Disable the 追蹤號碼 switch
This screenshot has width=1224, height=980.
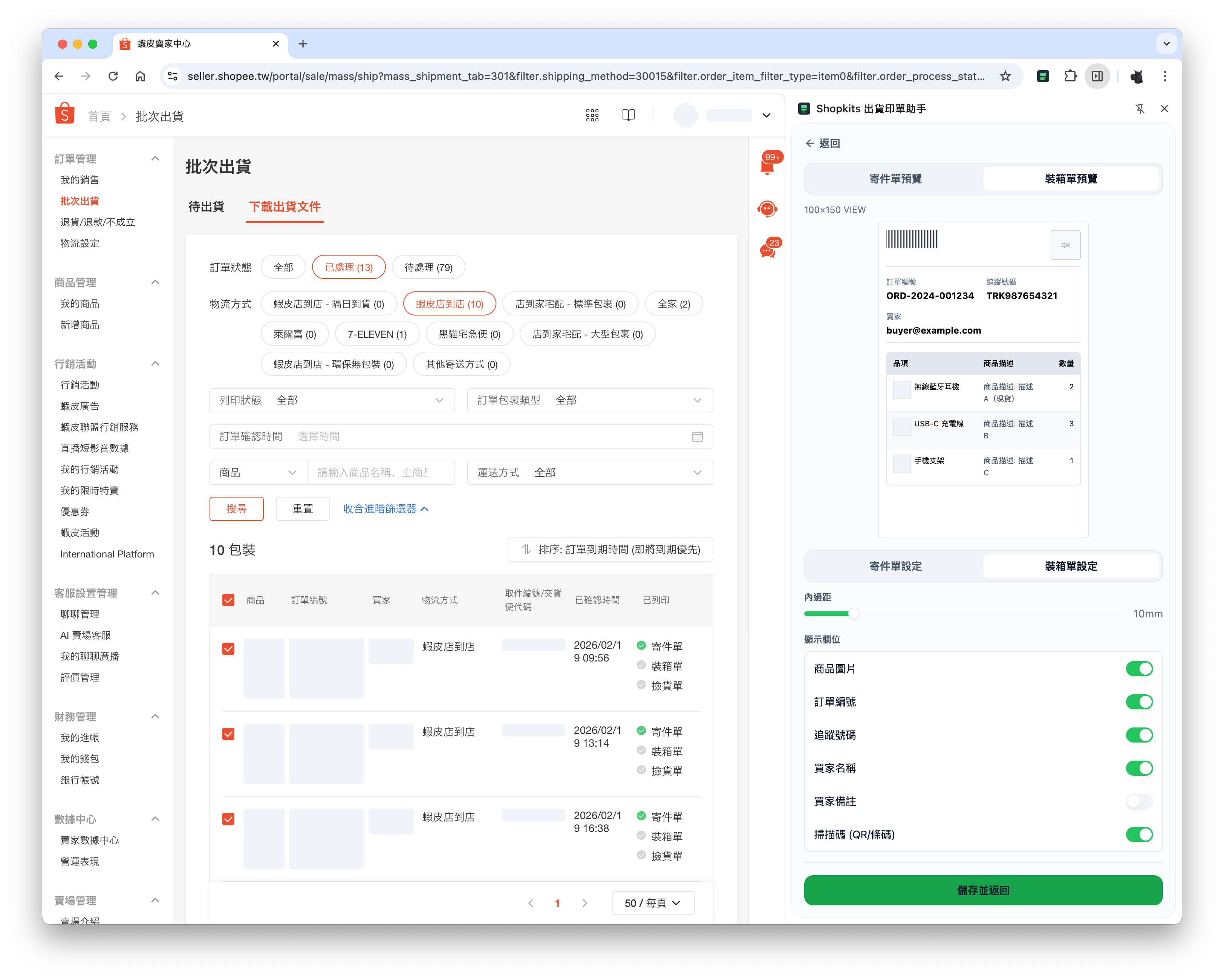point(1139,735)
